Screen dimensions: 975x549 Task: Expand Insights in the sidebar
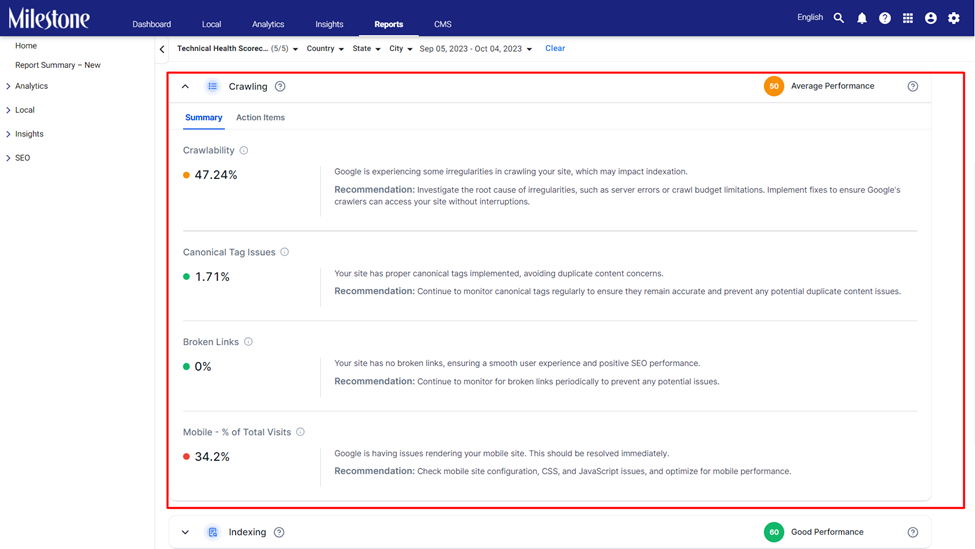click(x=8, y=134)
